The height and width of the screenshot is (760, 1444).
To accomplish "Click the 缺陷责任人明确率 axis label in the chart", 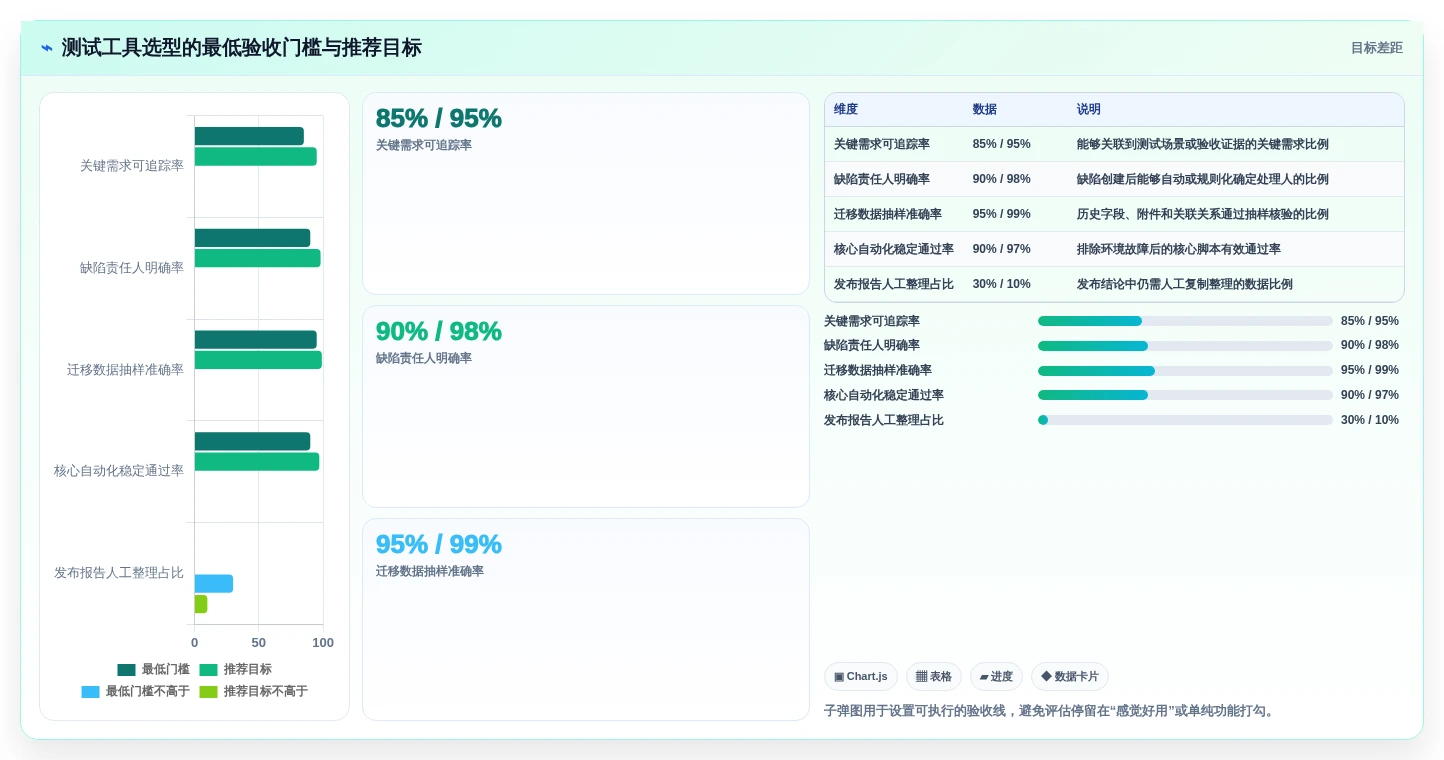I will 132,268.
